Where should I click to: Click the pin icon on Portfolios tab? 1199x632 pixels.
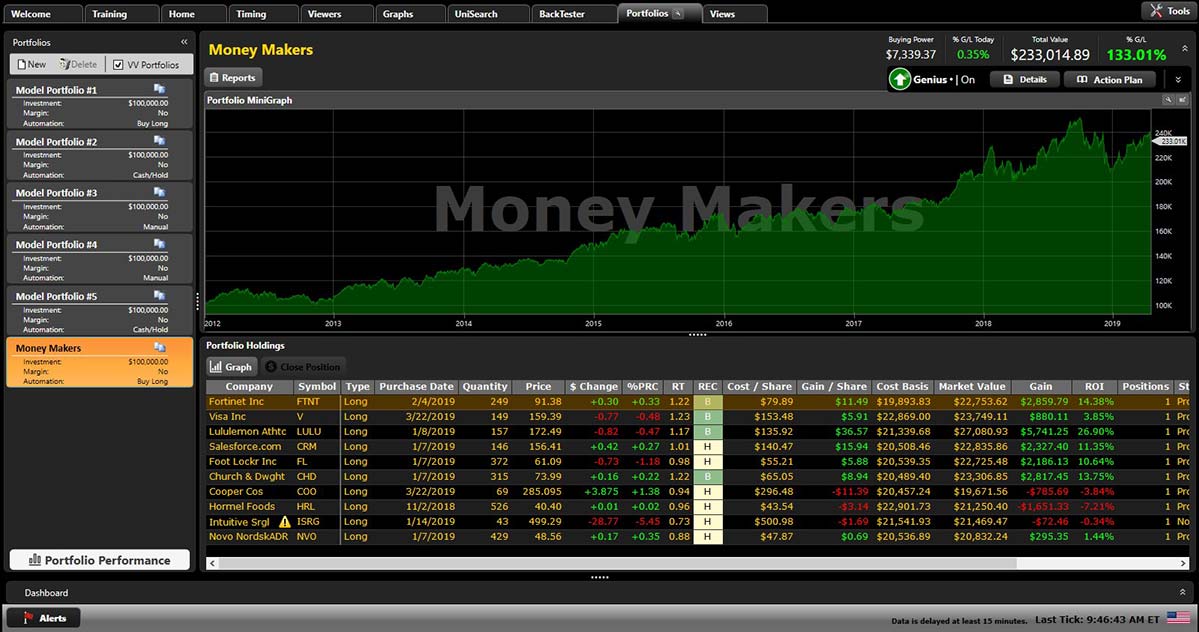(678, 13)
